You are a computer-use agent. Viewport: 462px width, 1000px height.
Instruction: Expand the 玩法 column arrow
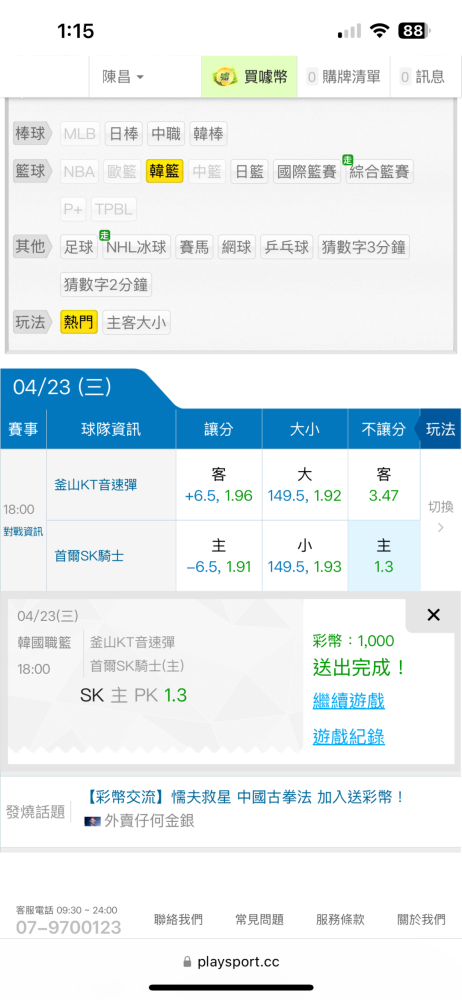point(438,429)
